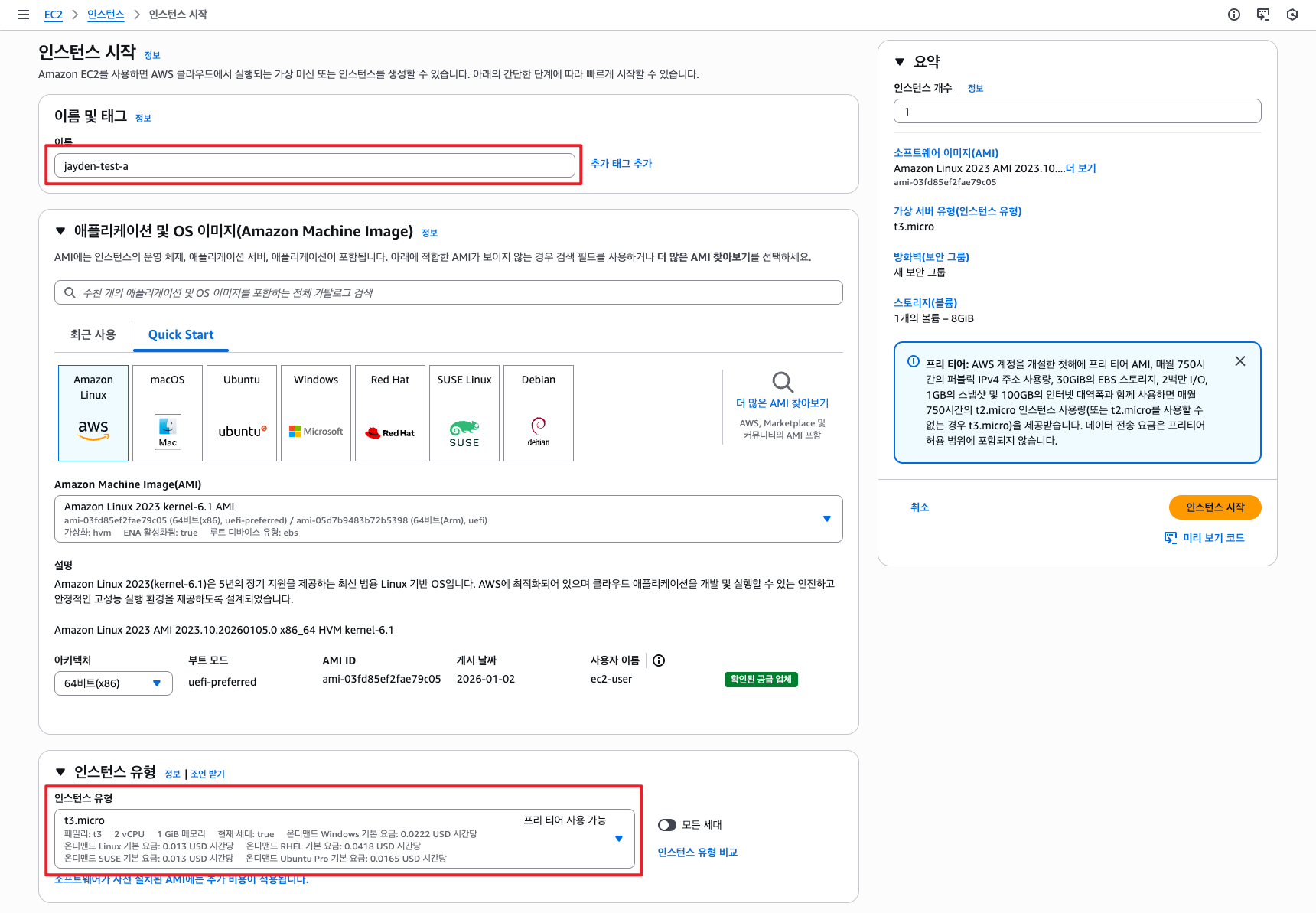The image size is (1316, 913).
Task: Collapse the 요약 summary panel
Action: [x=900, y=62]
